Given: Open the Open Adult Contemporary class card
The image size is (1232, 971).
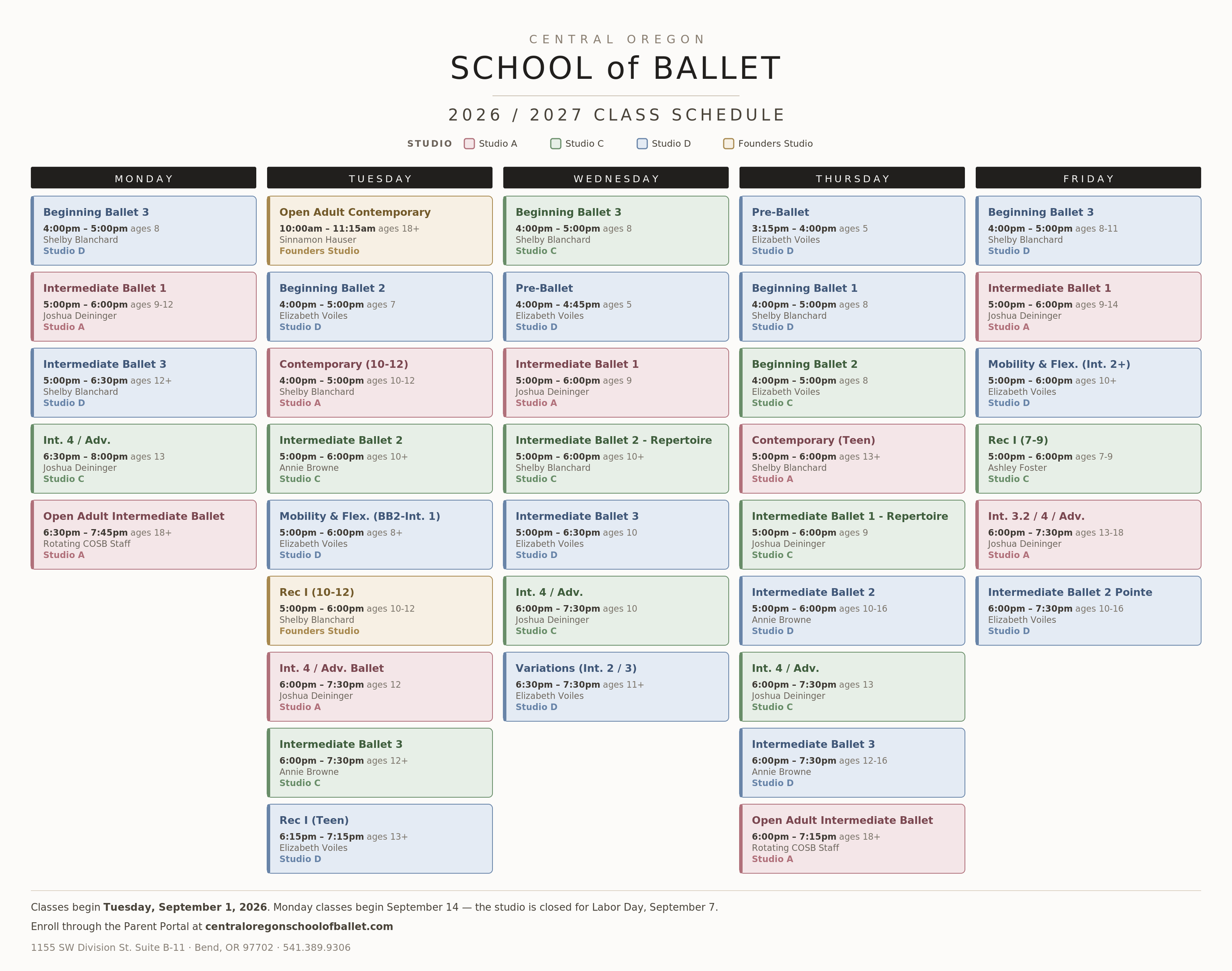Looking at the screenshot, I should [380, 230].
